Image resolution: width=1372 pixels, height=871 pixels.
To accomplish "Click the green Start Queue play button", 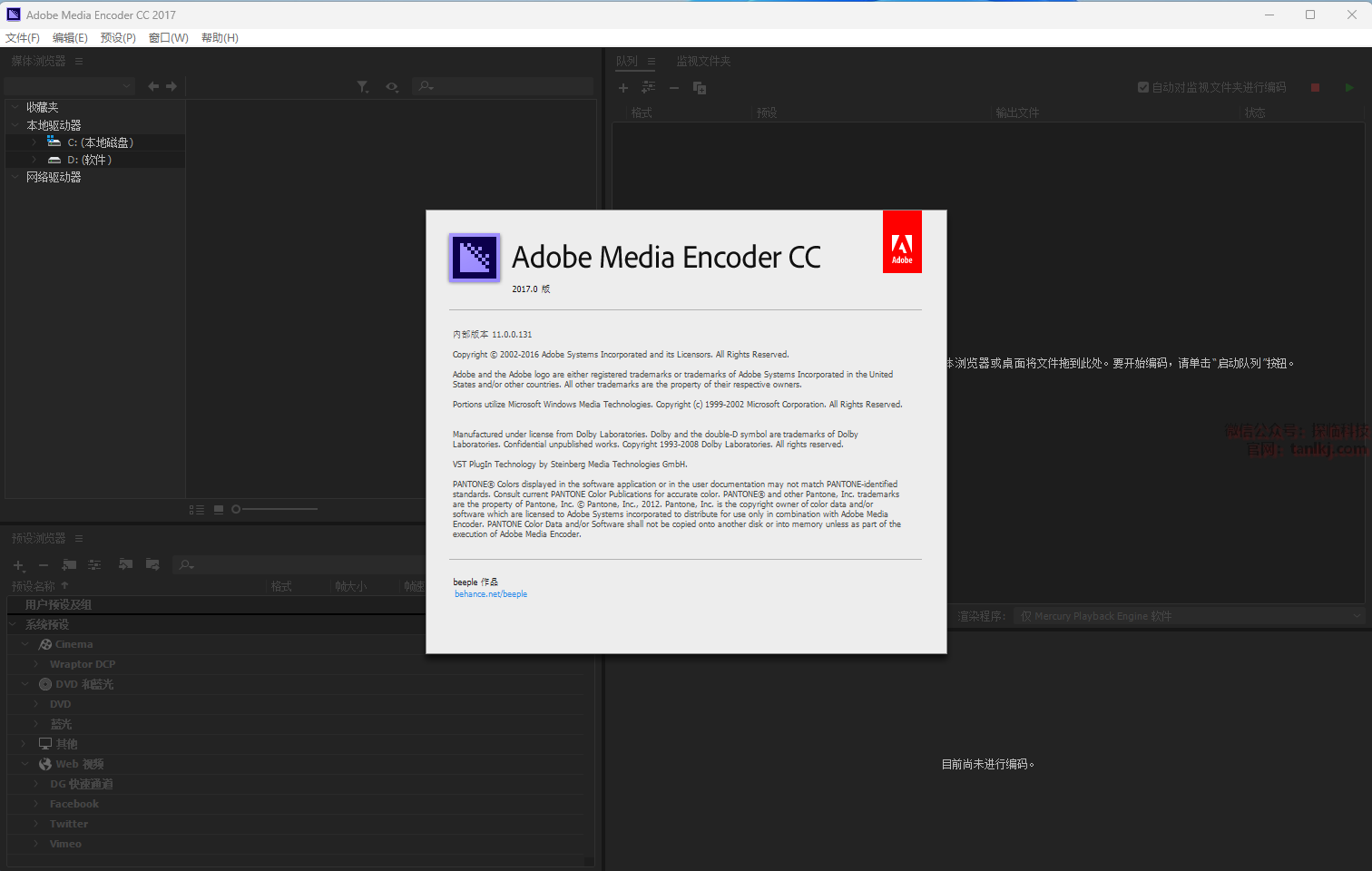I will 1349,88.
